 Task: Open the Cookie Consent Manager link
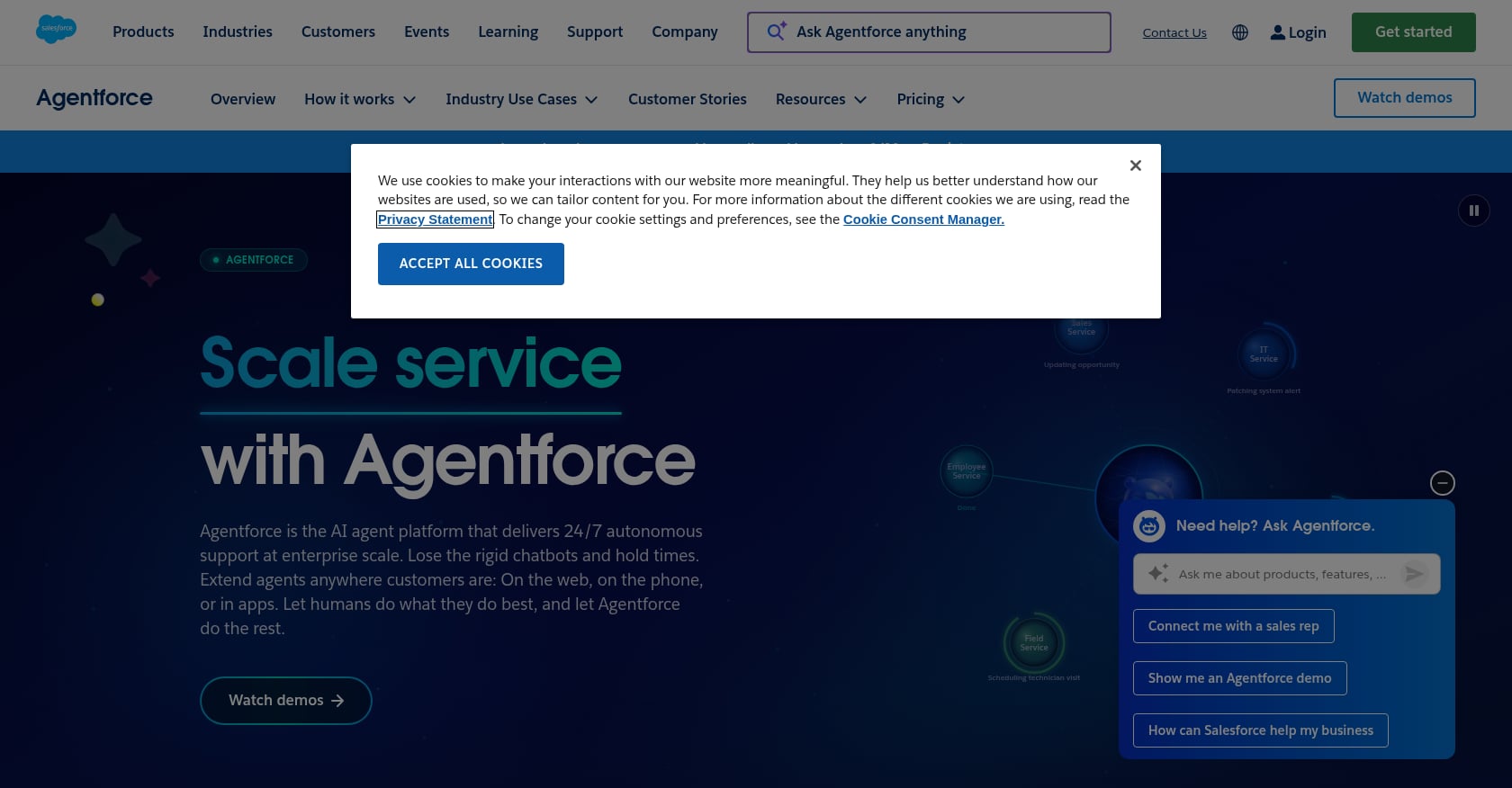click(923, 219)
